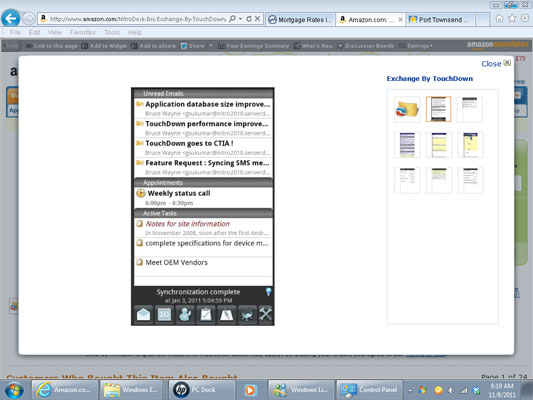Image resolution: width=533 pixels, height=400 pixels.
Task: Click the browser Forward arrow button
Action: pyautogui.click(x=29, y=19)
